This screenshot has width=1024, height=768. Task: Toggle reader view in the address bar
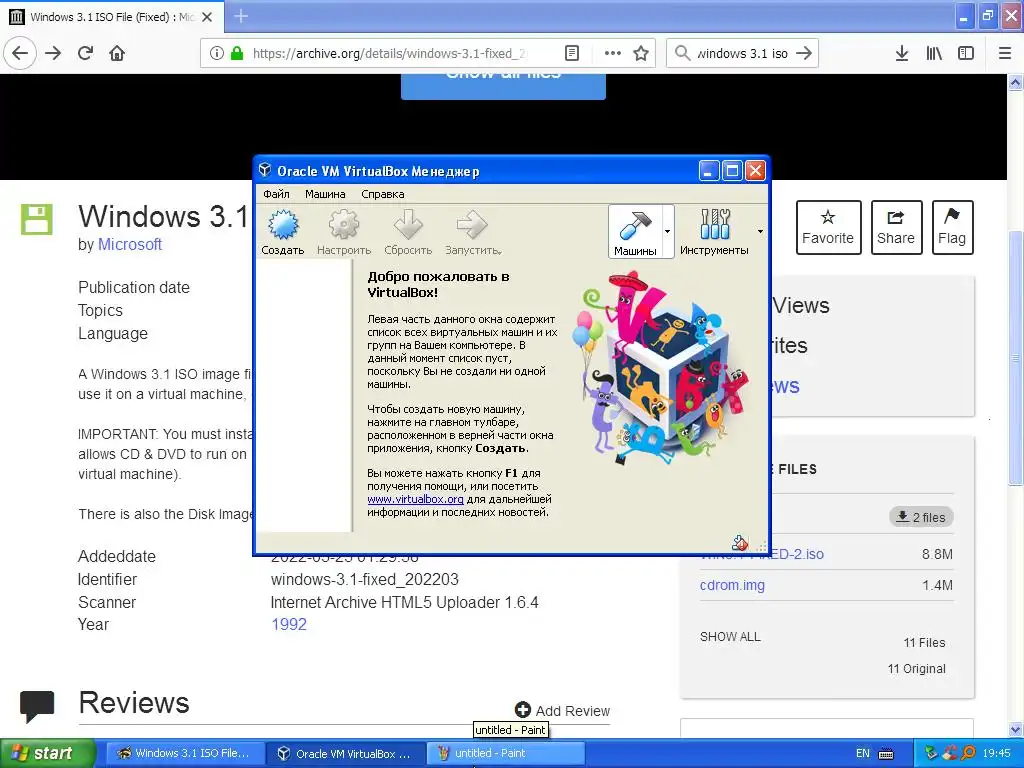572,53
